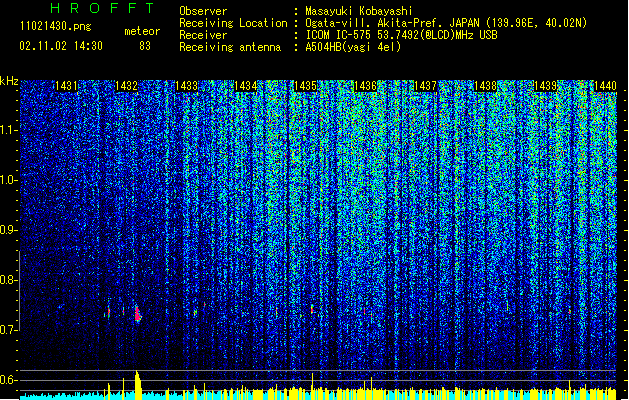Click the 0.6 kHz axis label
The image size is (629, 400).
[x=9, y=380]
